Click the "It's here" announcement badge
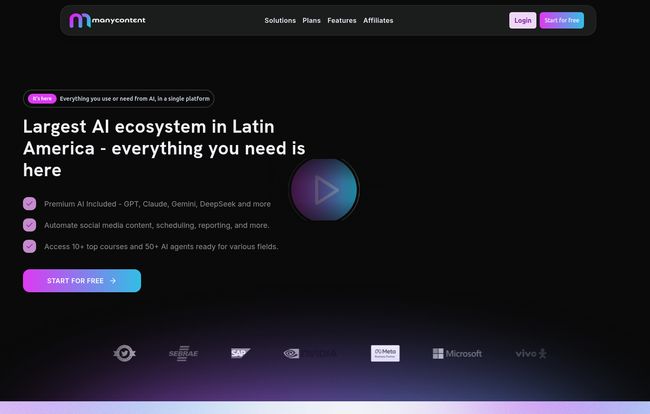The height and width of the screenshot is (414, 650). click(42, 98)
